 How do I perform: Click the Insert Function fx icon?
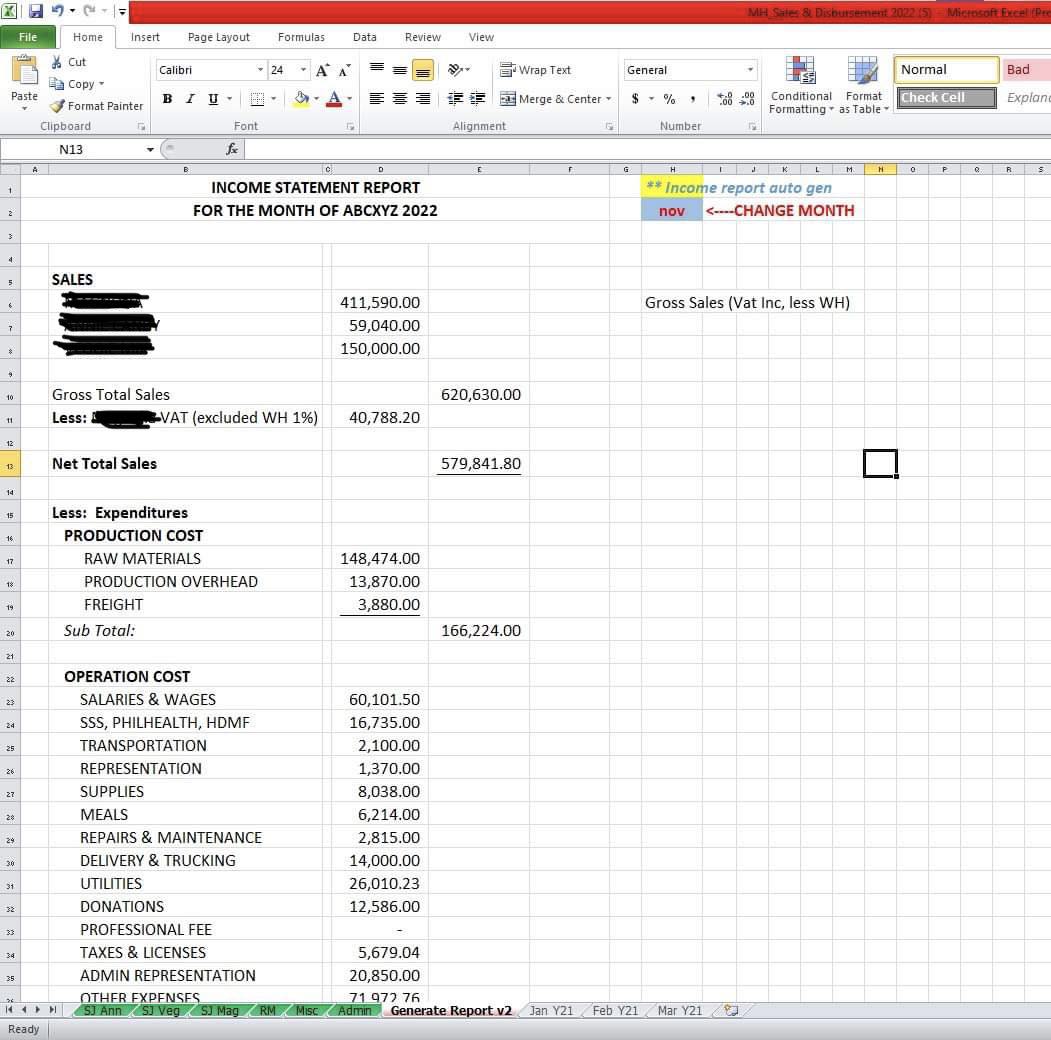tap(232, 149)
